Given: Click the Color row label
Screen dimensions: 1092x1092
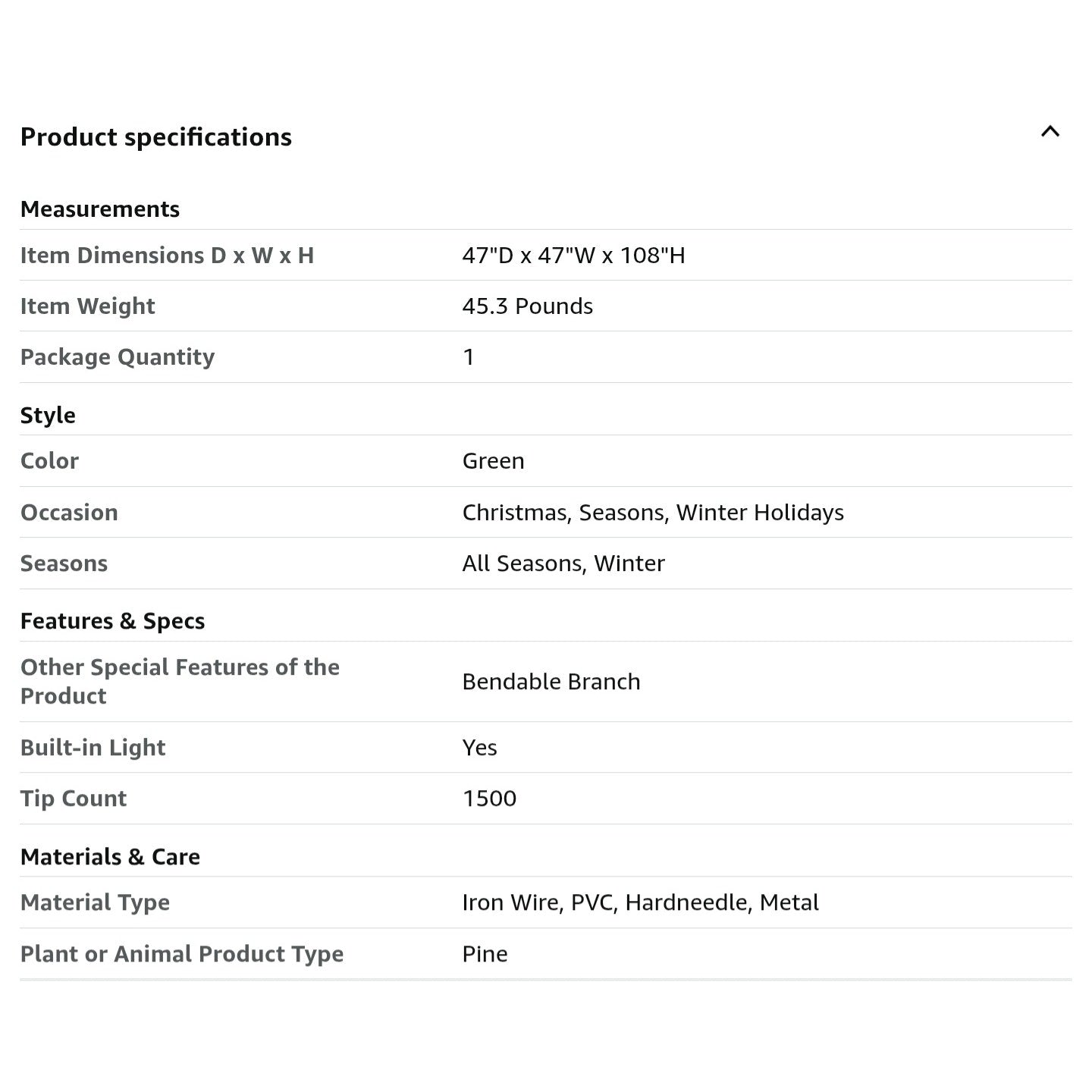Looking at the screenshot, I should (x=49, y=461).
